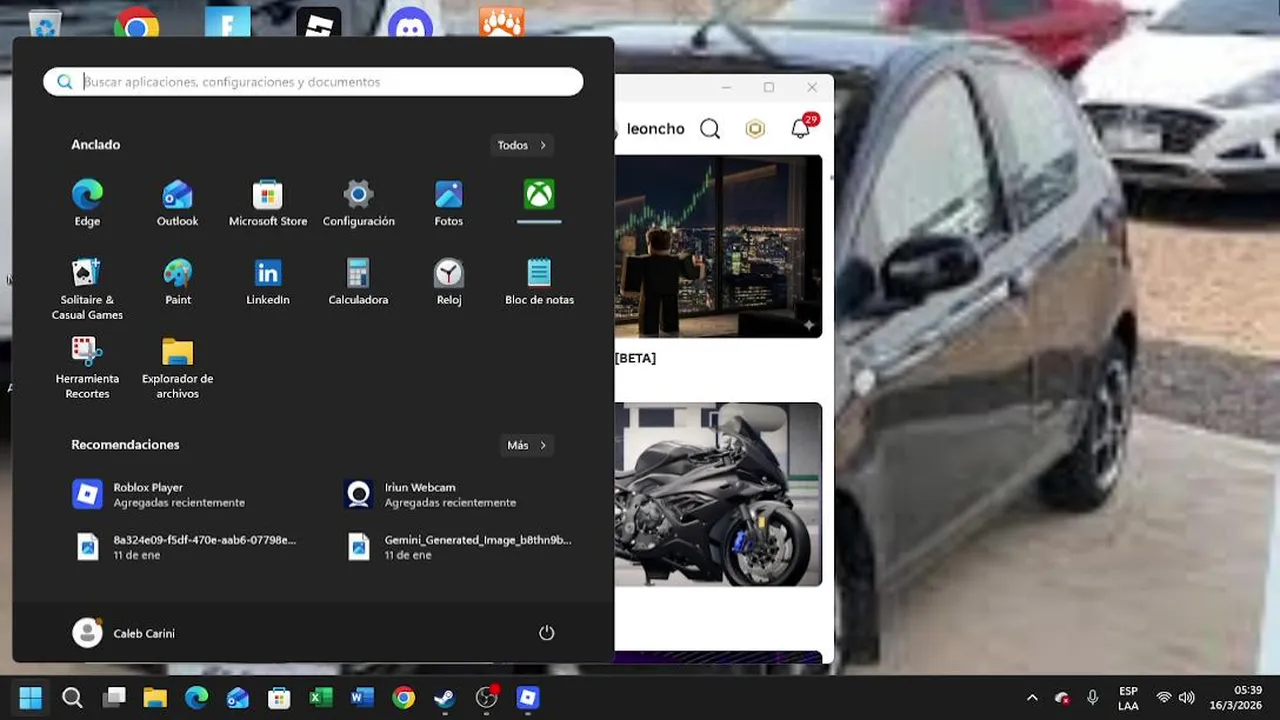This screenshot has width=1280, height=720.
Task: Switch to Chrome on the taskbar
Action: pyautogui.click(x=404, y=697)
